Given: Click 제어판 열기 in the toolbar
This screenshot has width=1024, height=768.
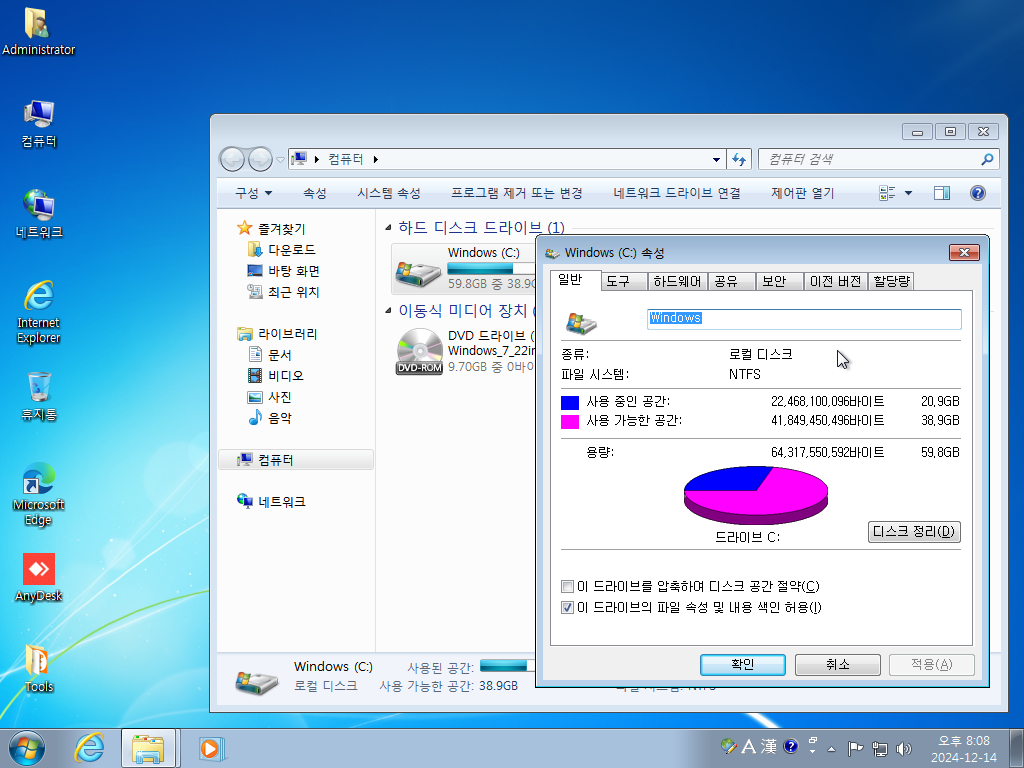Looking at the screenshot, I should click(x=803, y=193).
